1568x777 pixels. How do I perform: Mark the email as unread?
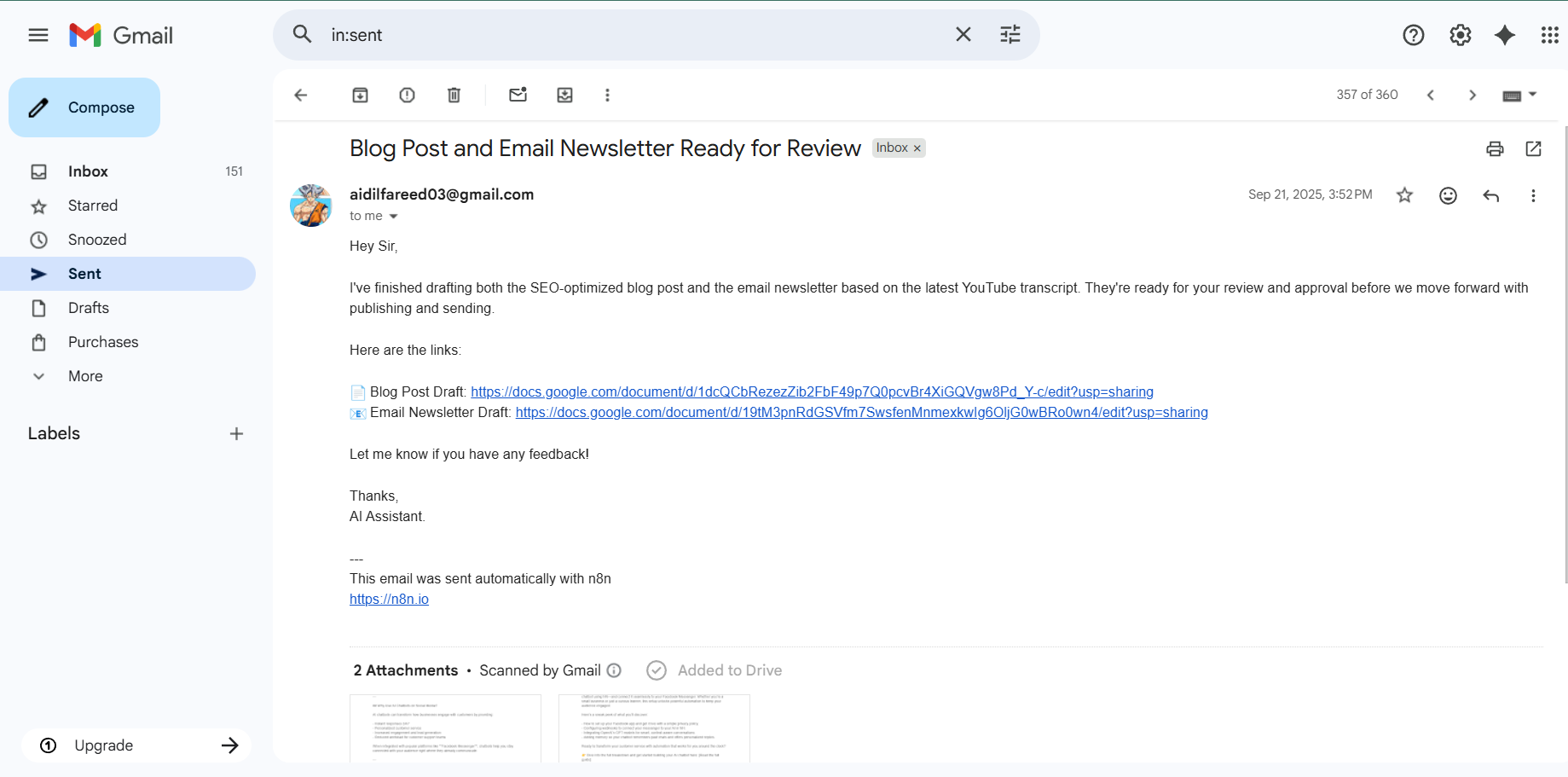click(518, 95)
